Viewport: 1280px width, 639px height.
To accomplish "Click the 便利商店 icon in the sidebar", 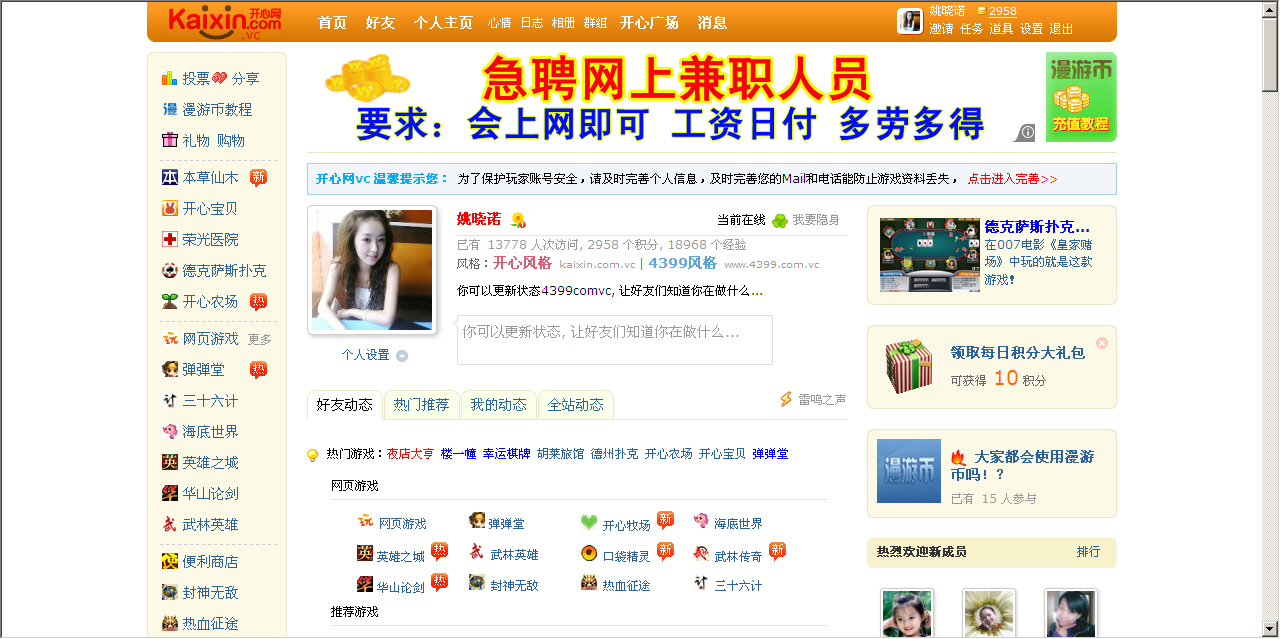I will click(169, 562).
